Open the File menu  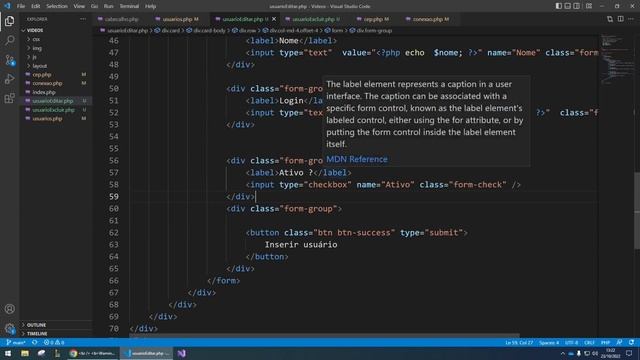[x=21, y=6]
